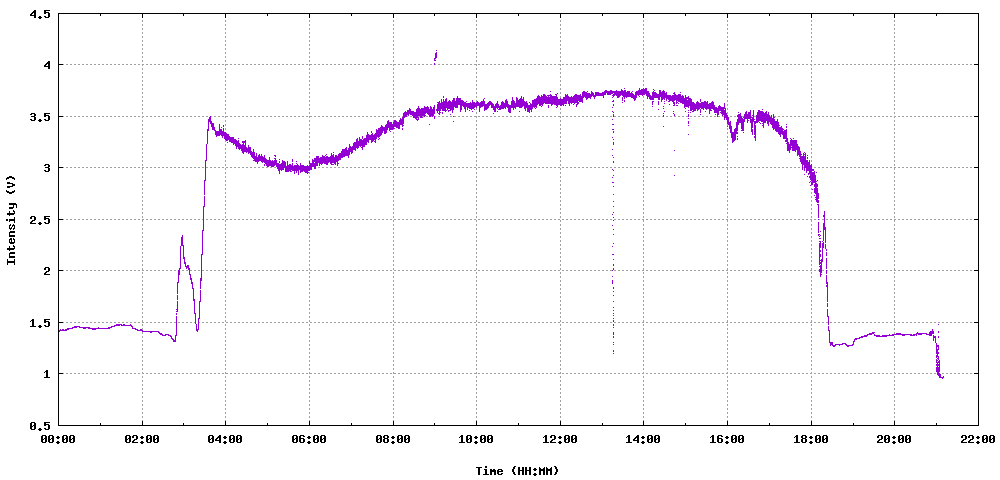Click the small peak near 03:00

click(182, 238)
